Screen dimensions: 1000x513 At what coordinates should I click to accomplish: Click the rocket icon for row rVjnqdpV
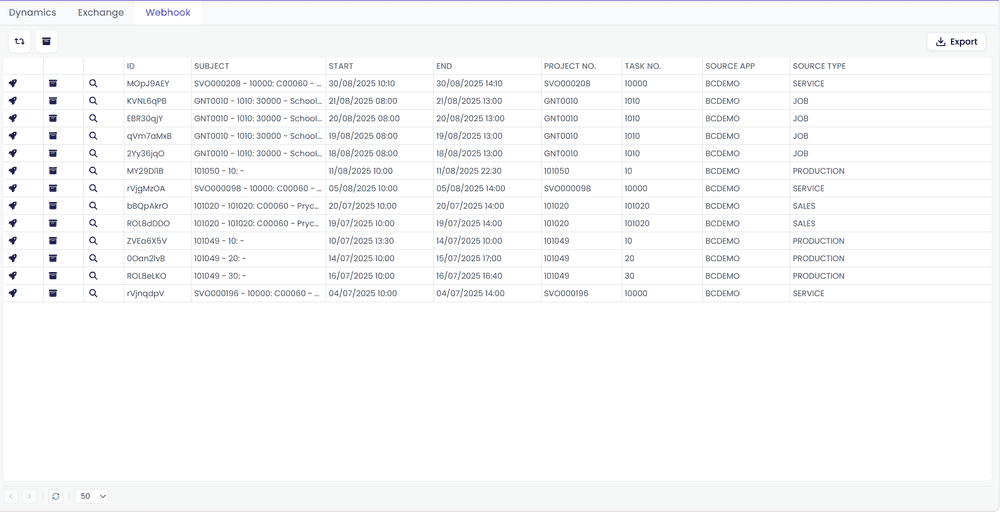pyautogui.click(x=13, y=294)
